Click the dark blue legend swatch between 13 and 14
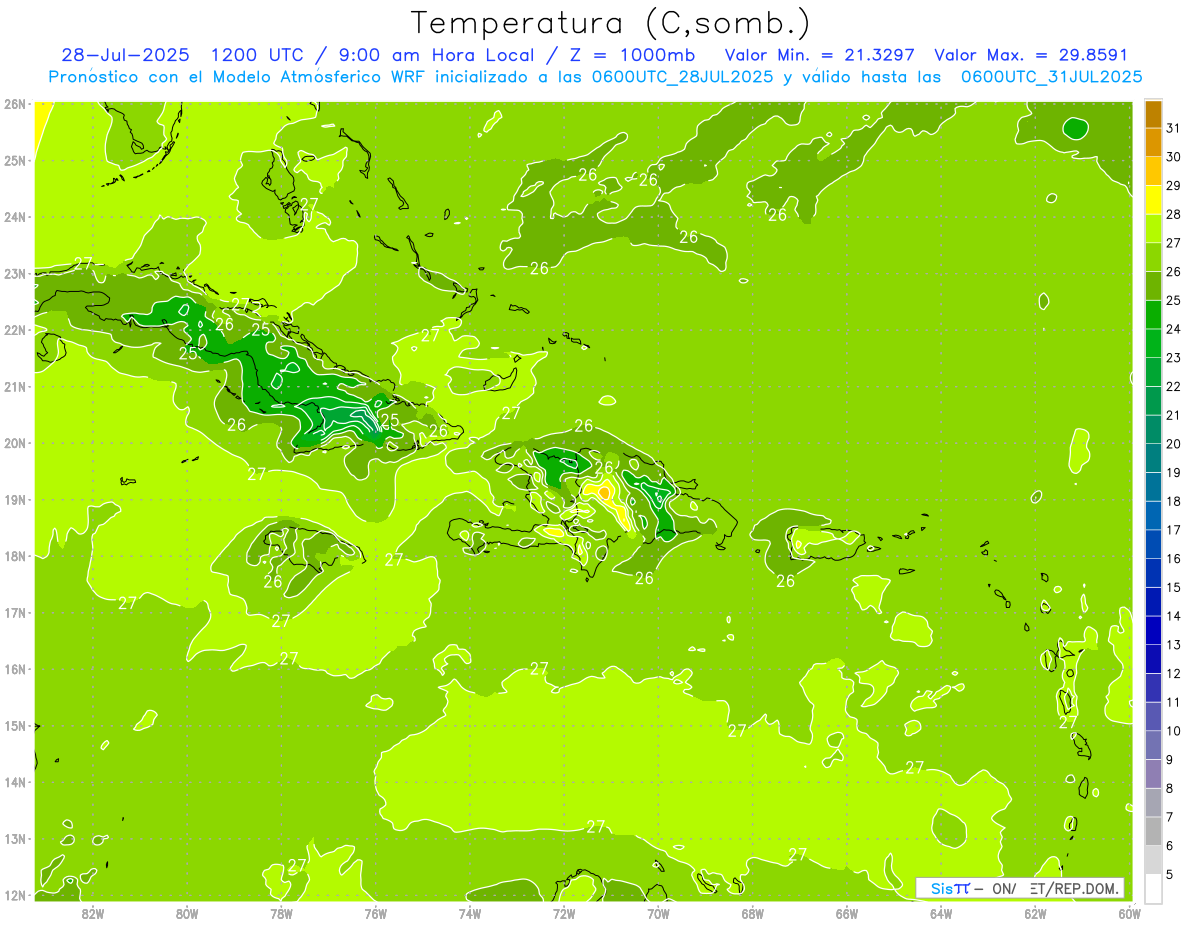This screenshot has height=927, width=1200. coord(1153,630)
